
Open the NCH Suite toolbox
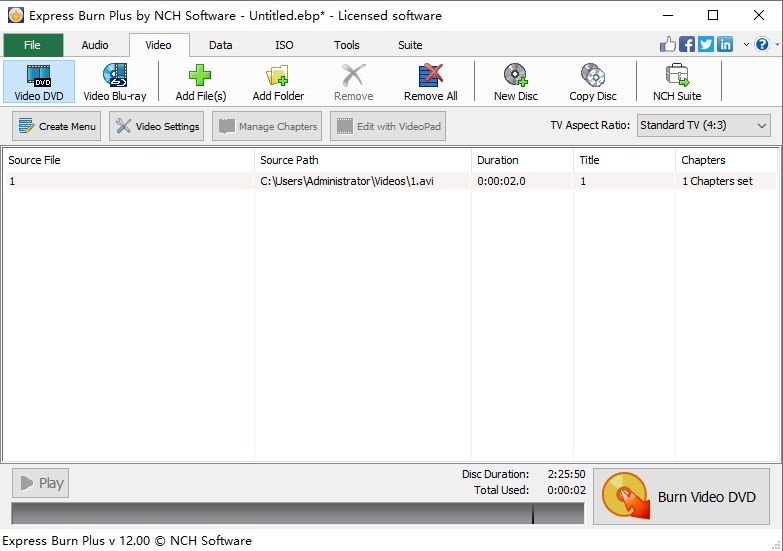(x=677, y=82)
